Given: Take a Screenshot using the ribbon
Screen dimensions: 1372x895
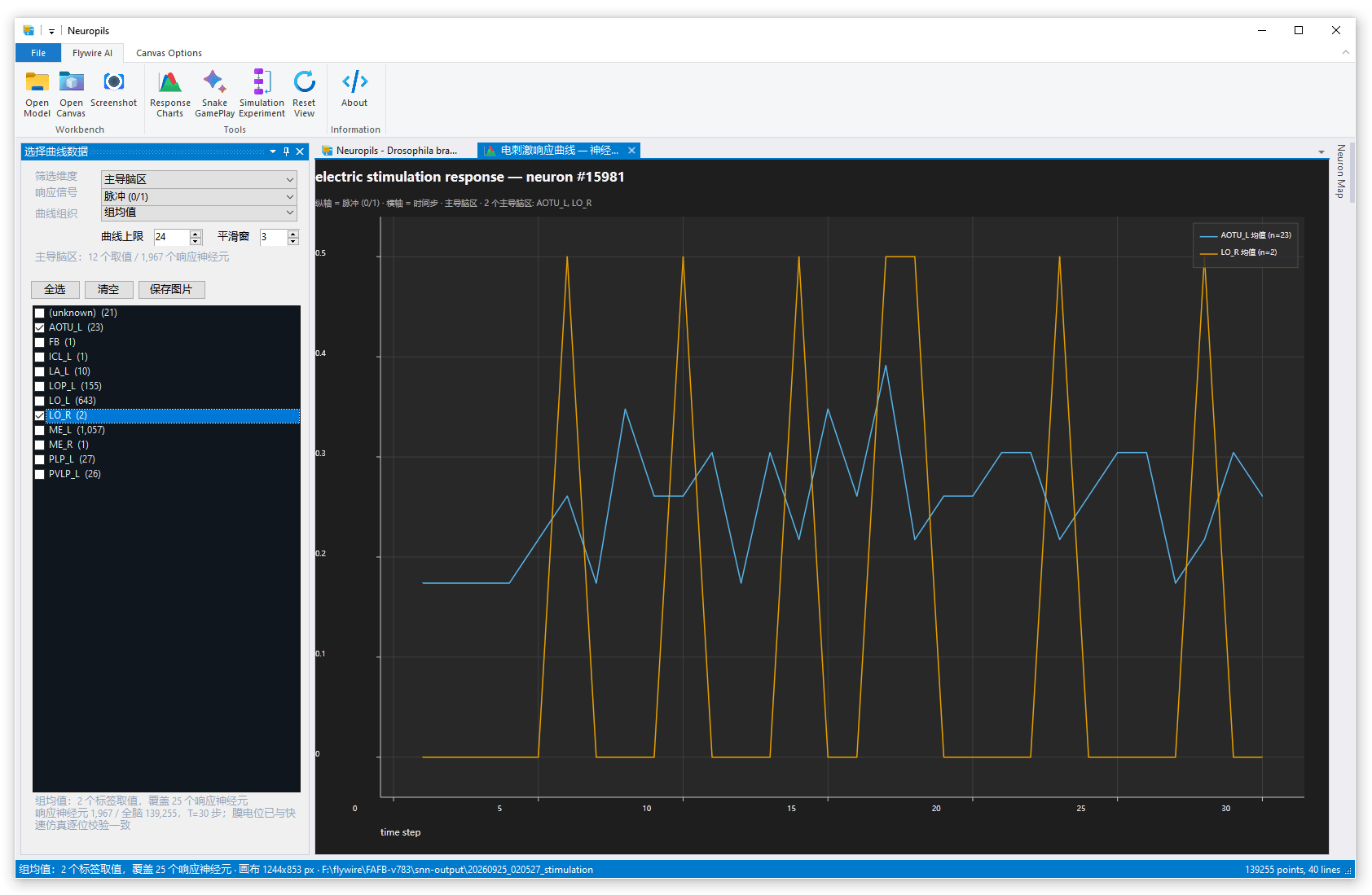Looking at the screenshot, I should [x=113, y=90].
